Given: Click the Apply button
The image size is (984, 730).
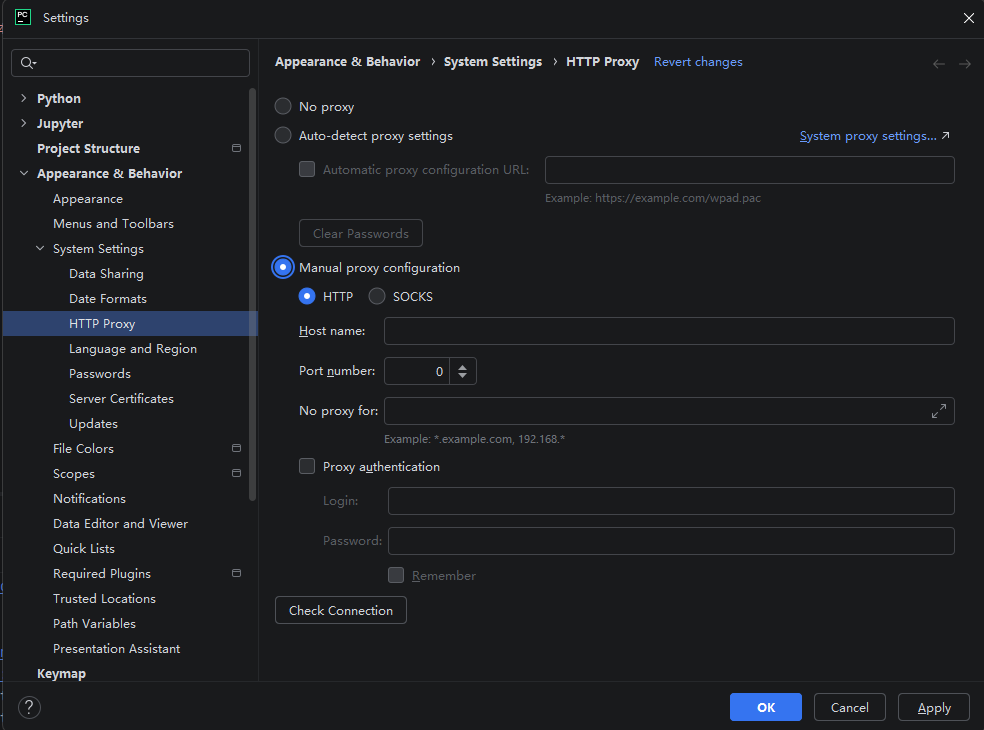Looking at the screenshot, I should tap(934, 707).
